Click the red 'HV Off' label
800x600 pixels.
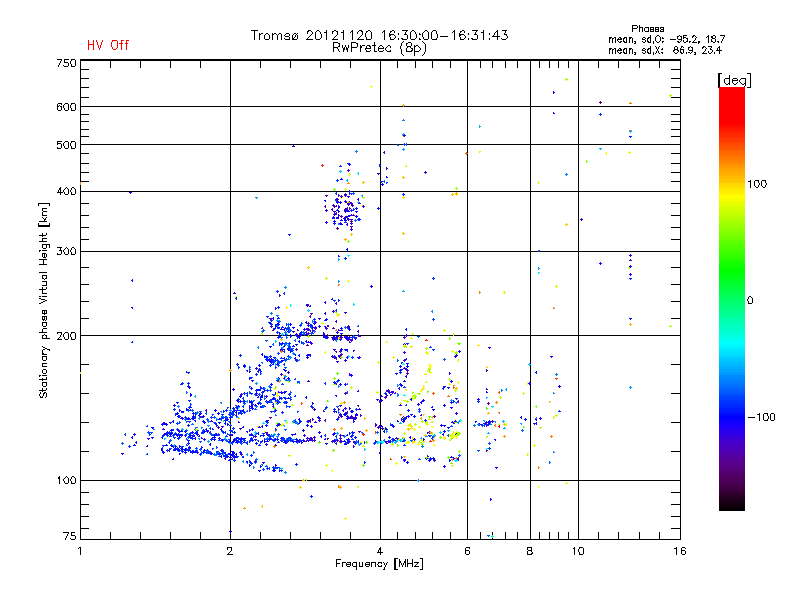point(108,45)
